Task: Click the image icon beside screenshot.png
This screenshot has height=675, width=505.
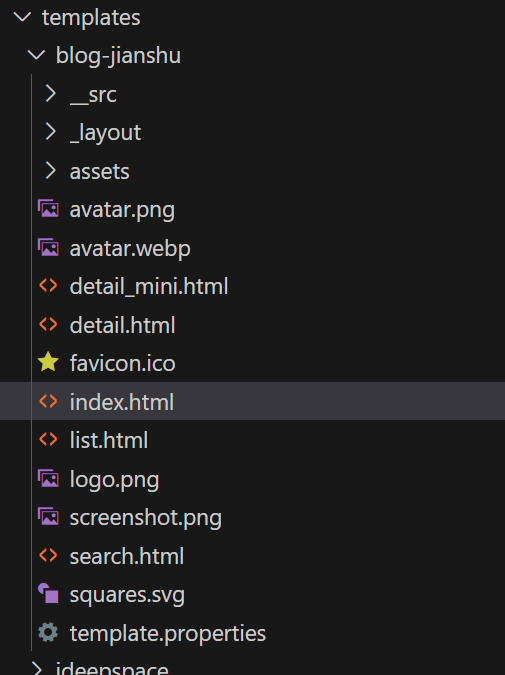Action: [x=48, y=517]
